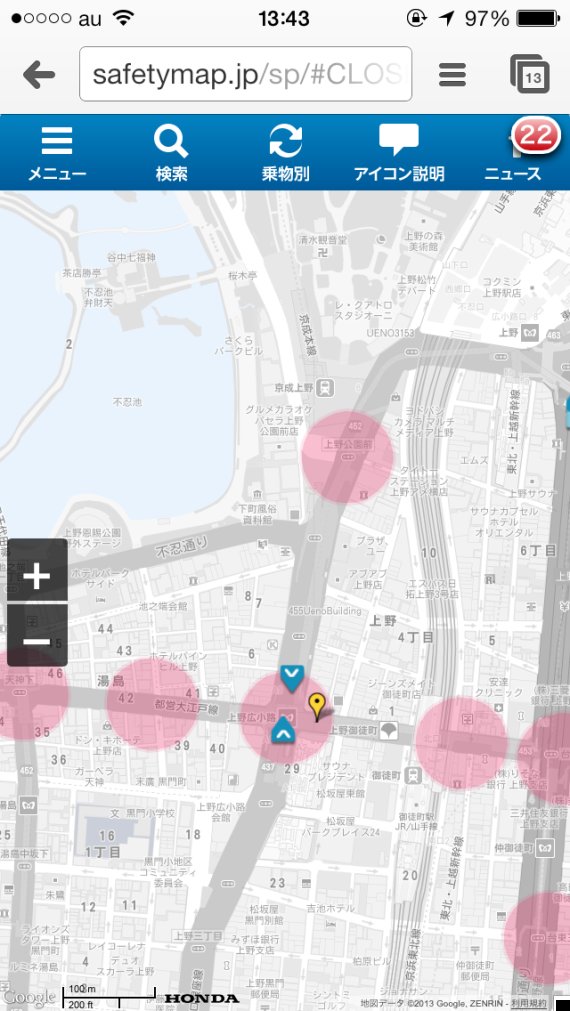Screen dimensions: 570x1011
Task: Focus the safetymap.jp address bar
Action: click(x=245, y=74)
